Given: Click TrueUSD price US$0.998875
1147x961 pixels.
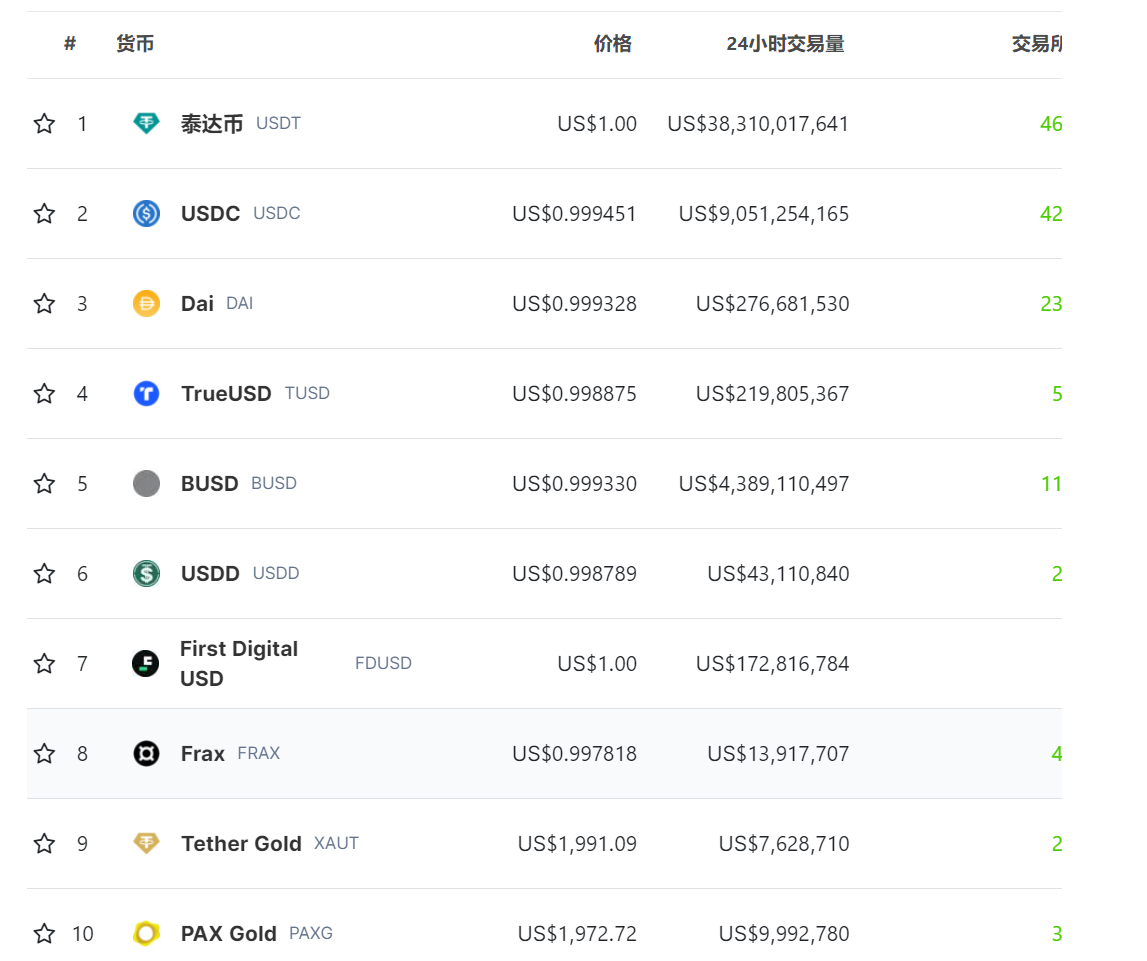Looking at the screenshot, I should (574, 393).
